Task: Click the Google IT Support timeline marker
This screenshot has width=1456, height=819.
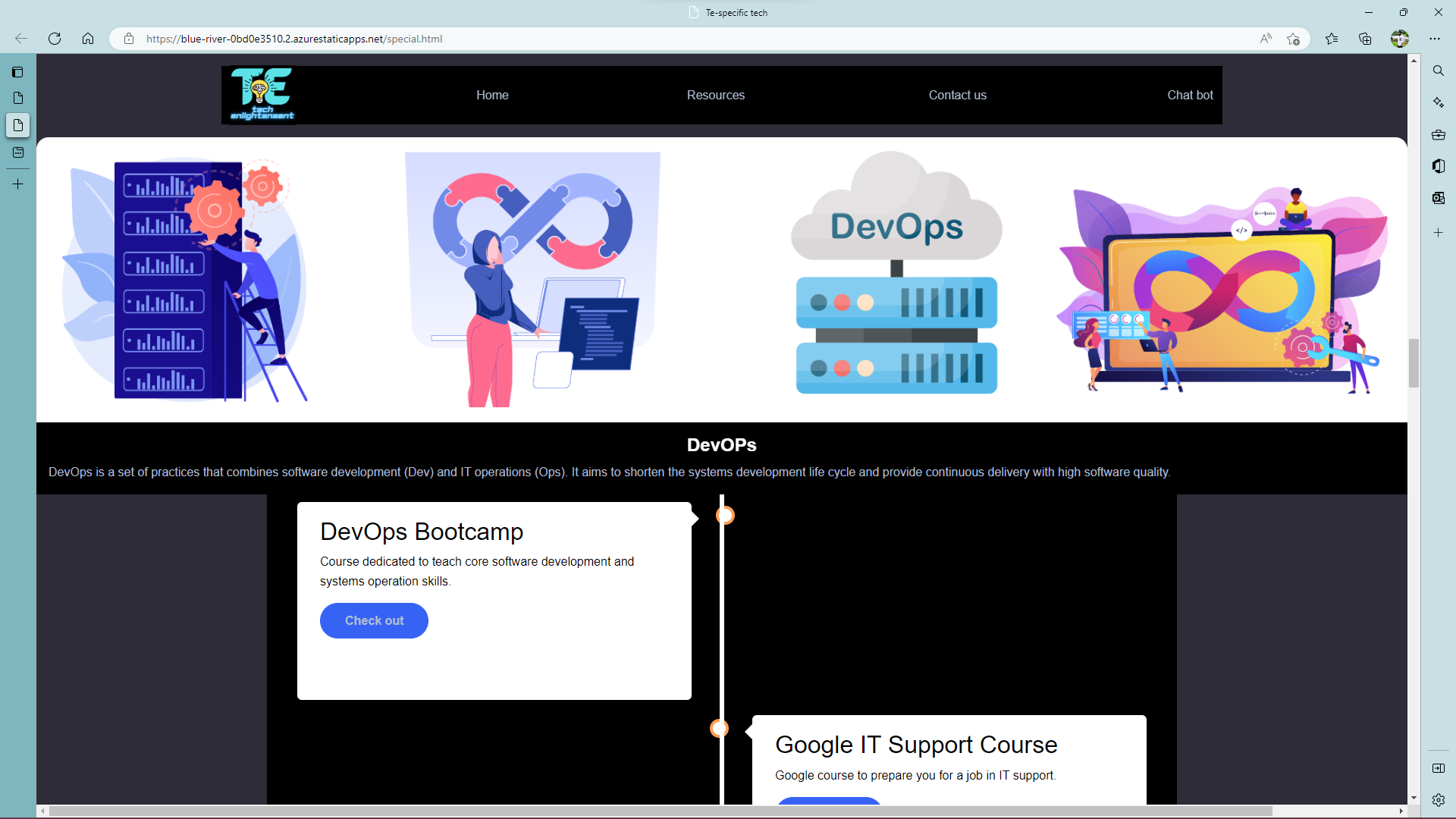Action: point(719,728)
